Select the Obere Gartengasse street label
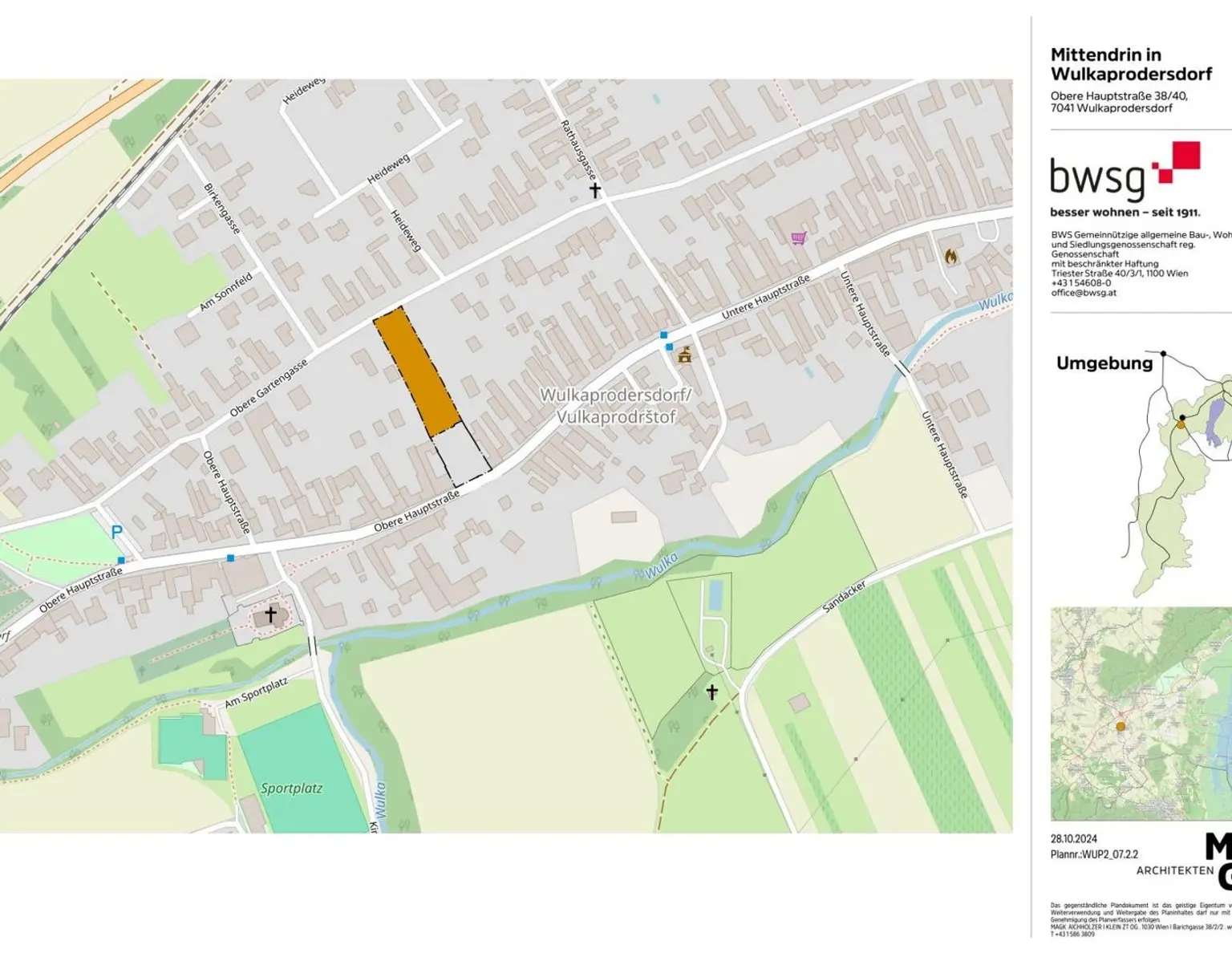The height and width of the screenshot is (953, 1232). [x=269, y=388]
